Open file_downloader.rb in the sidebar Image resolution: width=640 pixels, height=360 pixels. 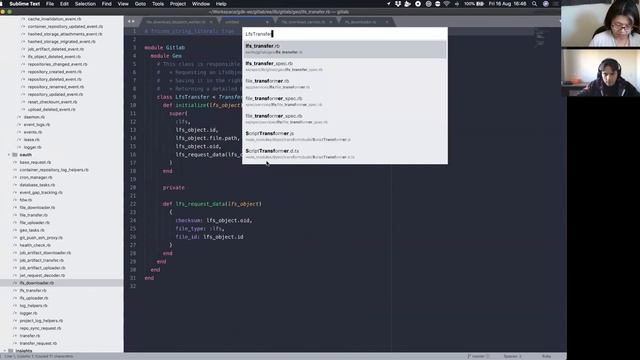click(x=38, y=207)
